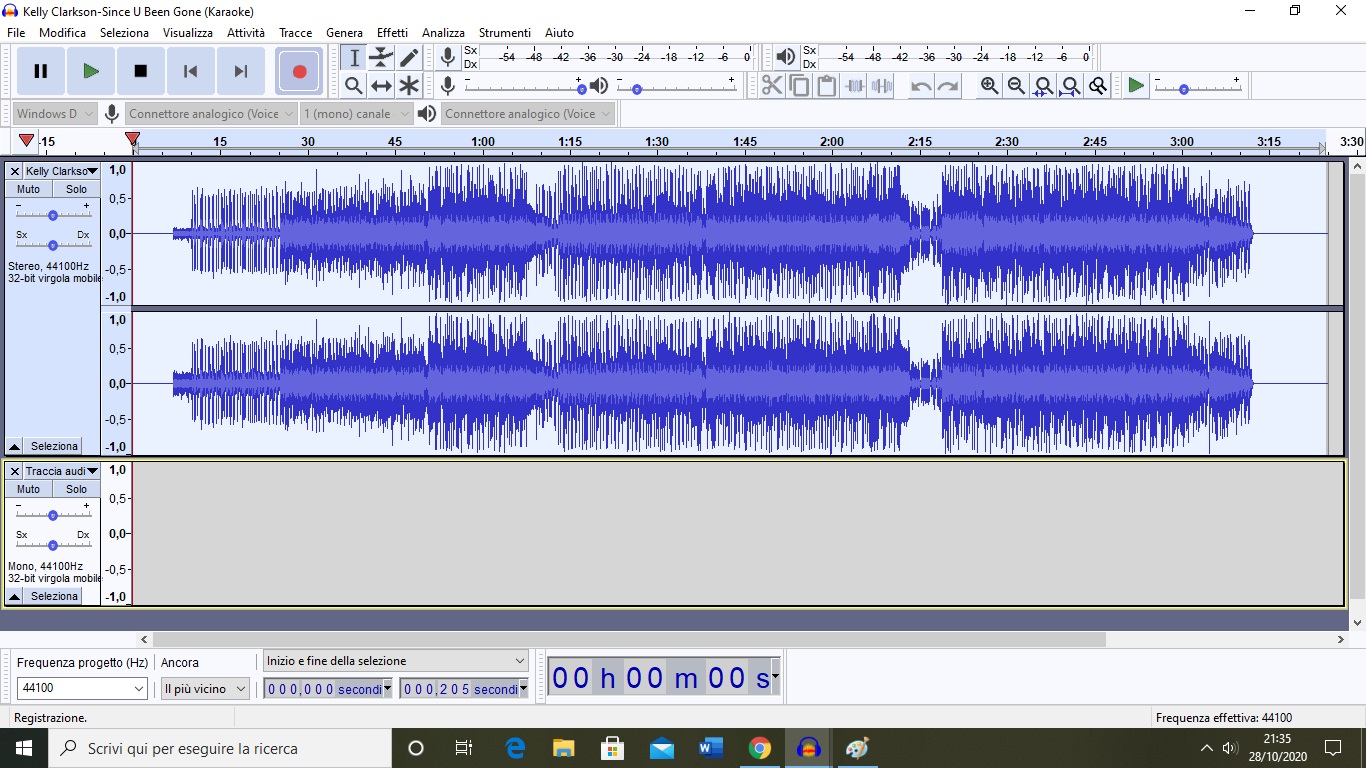Image resolution: width=1366 pixels, height=768 pixels.
Task: Close the Kelly Clarkson track with its X
Action: 15,172
